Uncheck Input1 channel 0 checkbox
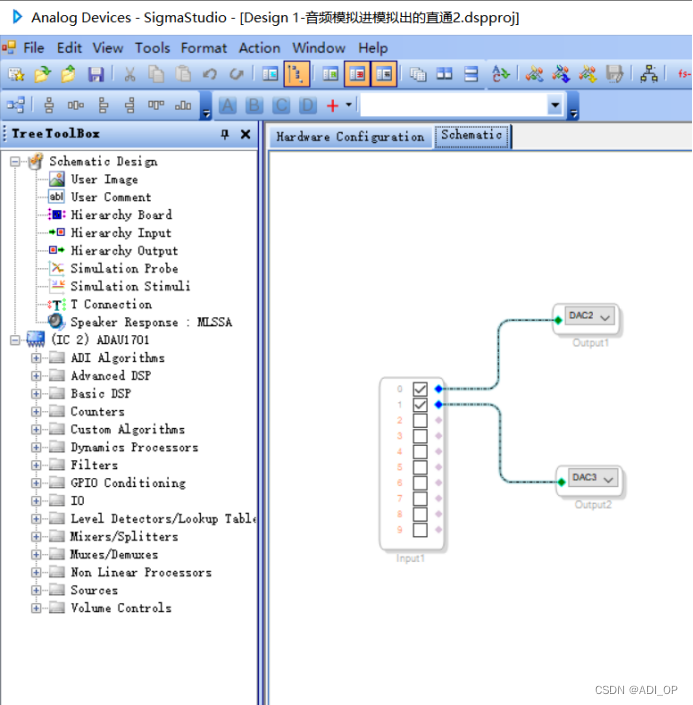 pos(420,389)
